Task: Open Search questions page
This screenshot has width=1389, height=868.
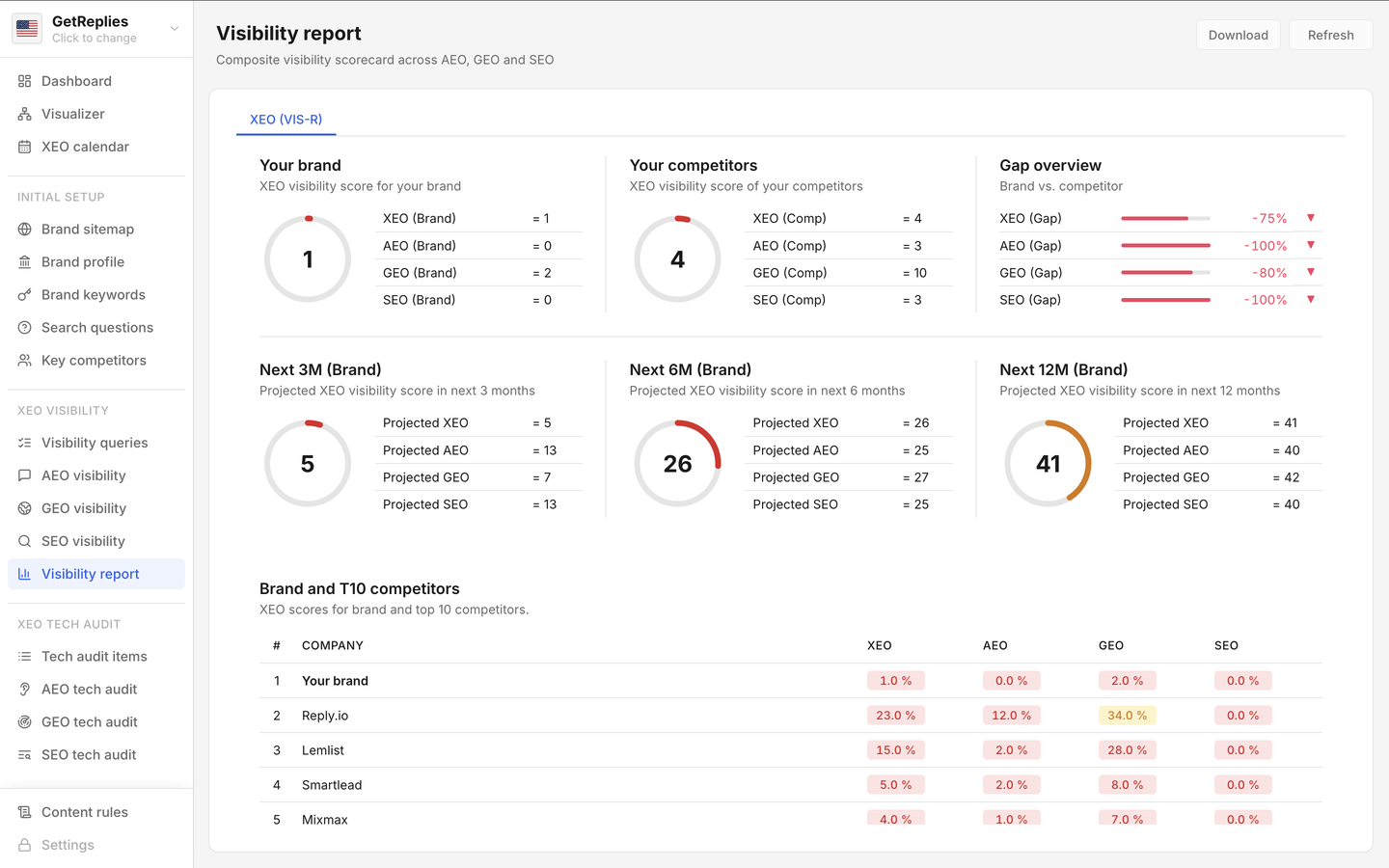Action: tap(96, 328)
